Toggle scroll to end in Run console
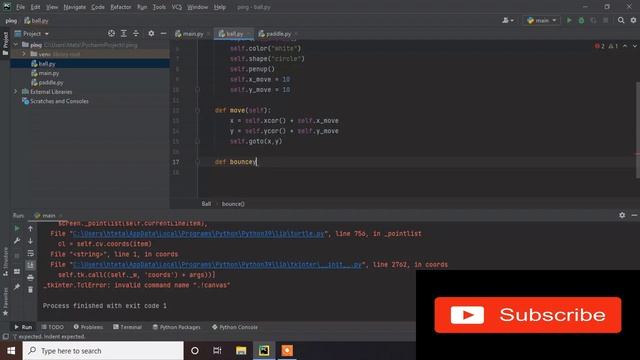This screenshot has height=360, width=640. click(x=30, y=265)
